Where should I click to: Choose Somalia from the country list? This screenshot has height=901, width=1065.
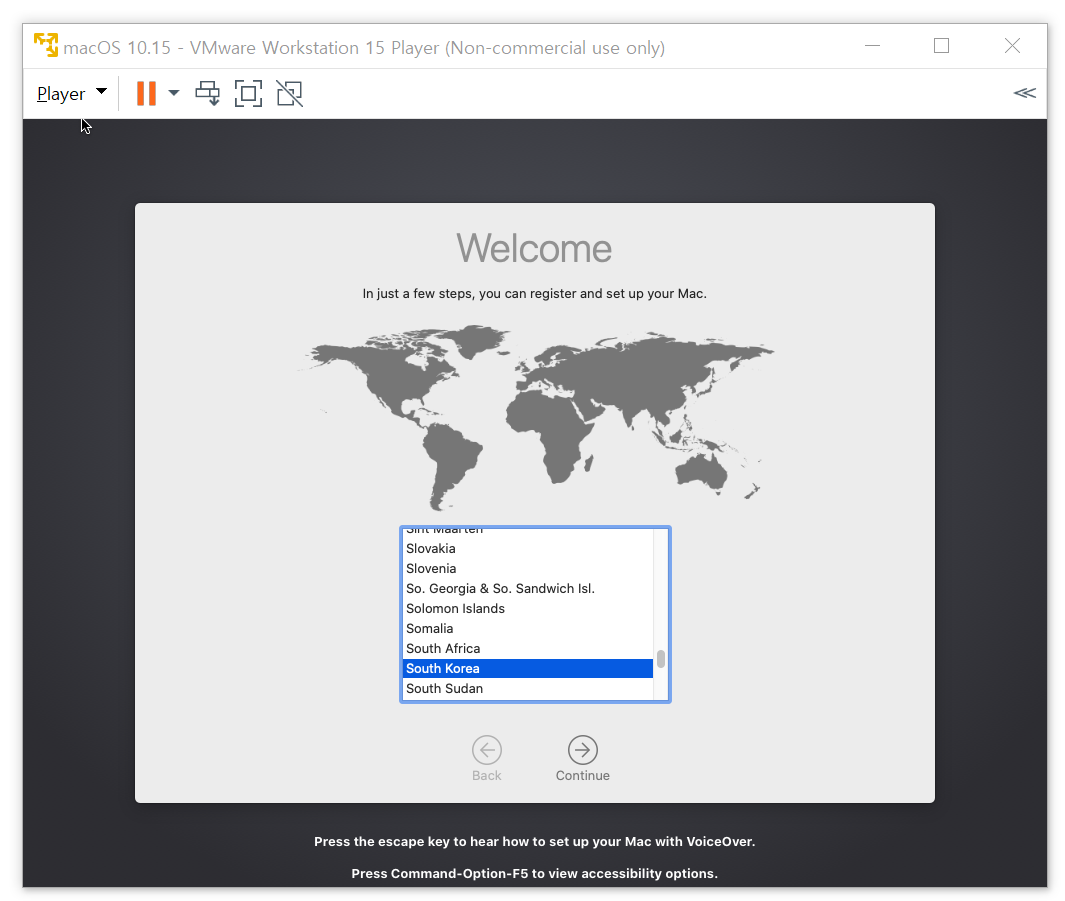pos(430,628)
